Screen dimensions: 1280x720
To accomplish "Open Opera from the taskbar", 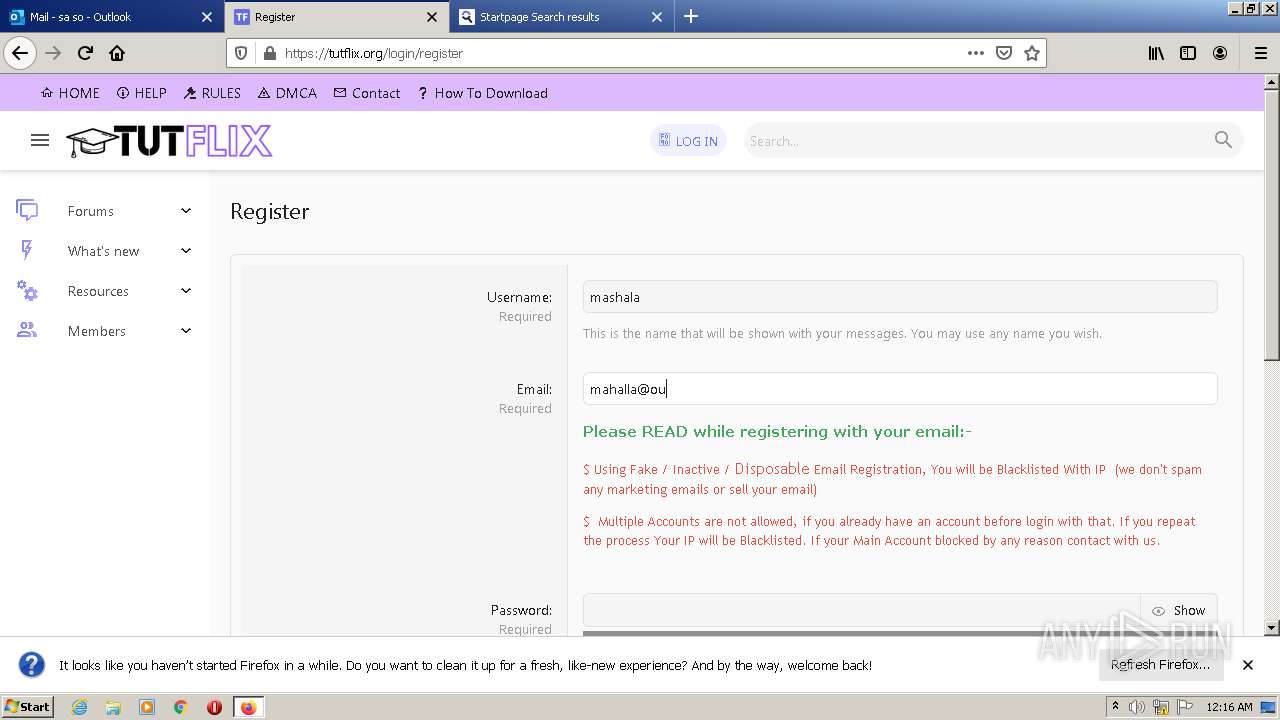I will click(x=214, y=707).
